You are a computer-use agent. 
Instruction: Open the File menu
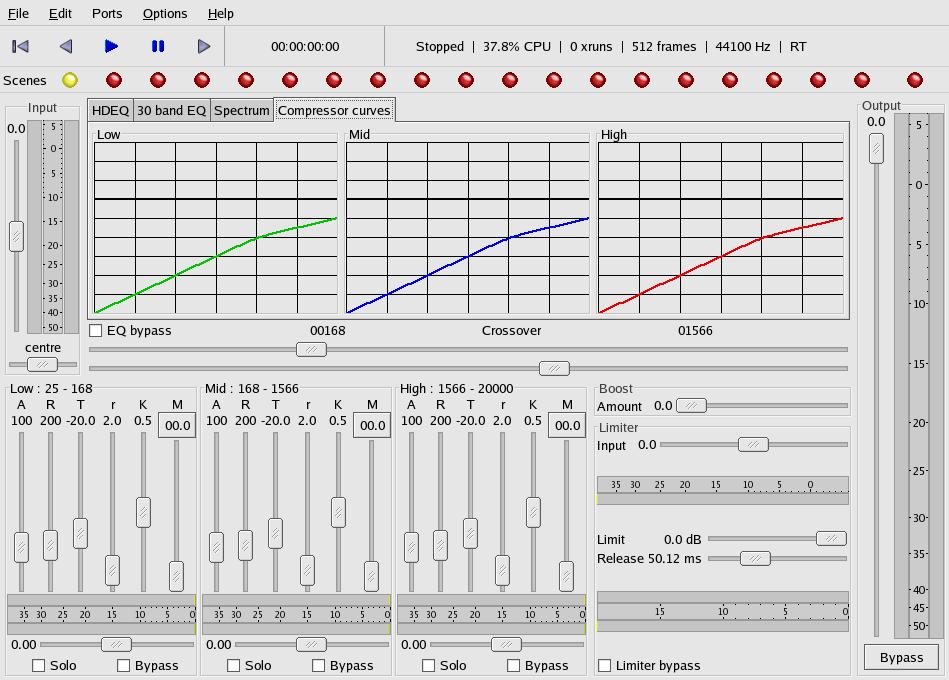click(x=18, y=13)
